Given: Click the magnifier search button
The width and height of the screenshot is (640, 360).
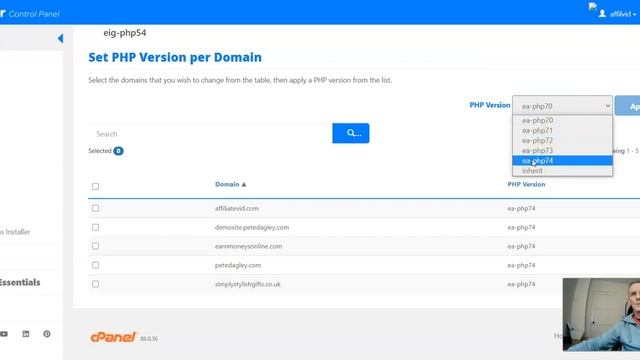Looking at the screenshot, I should 351,133.
